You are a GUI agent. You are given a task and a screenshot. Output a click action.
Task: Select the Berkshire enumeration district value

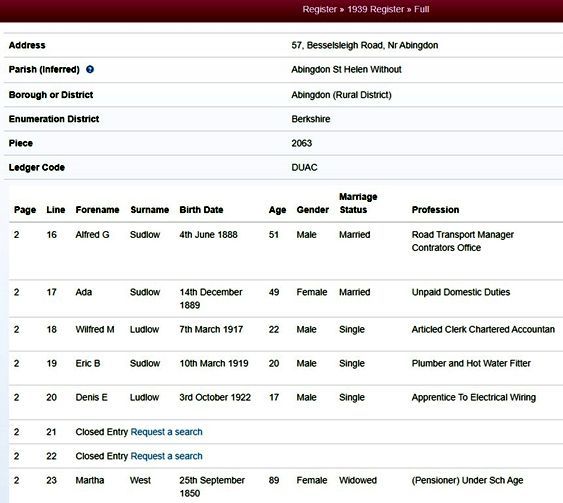tap(311, 119)
